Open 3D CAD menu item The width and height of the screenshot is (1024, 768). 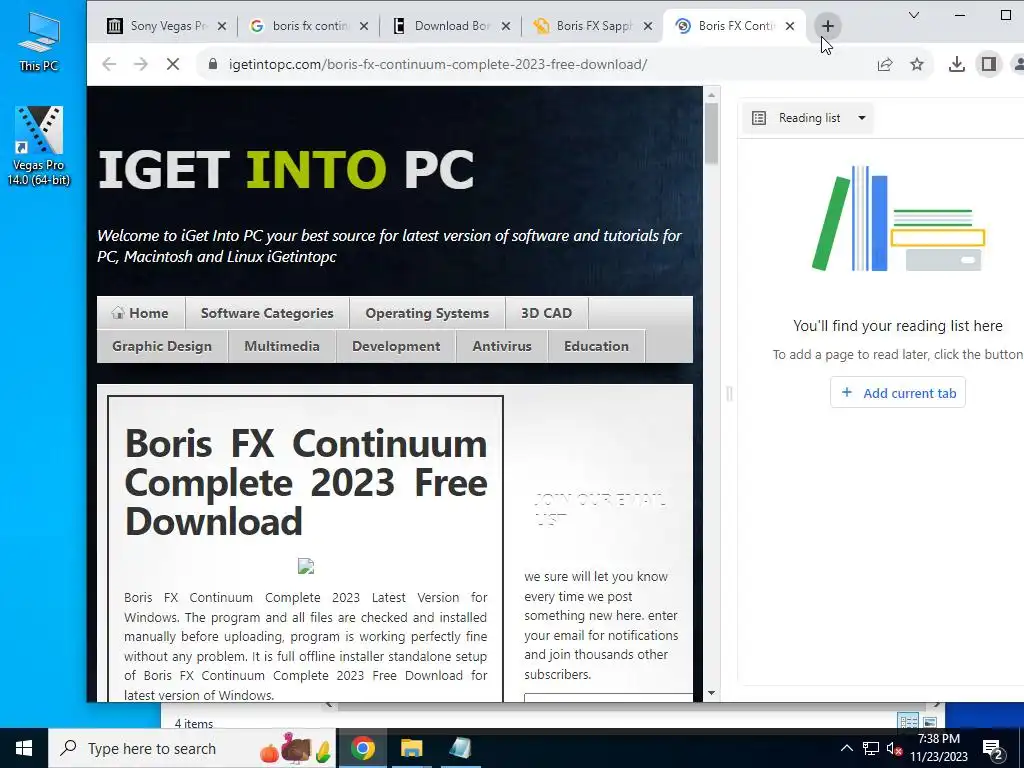coord(547,313)
